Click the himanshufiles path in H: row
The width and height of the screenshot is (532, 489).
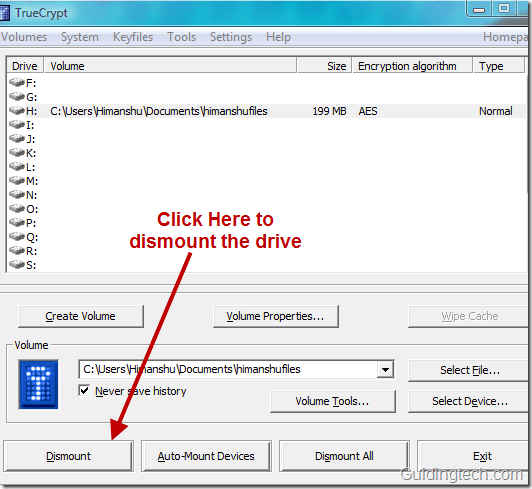coord(159,111)
